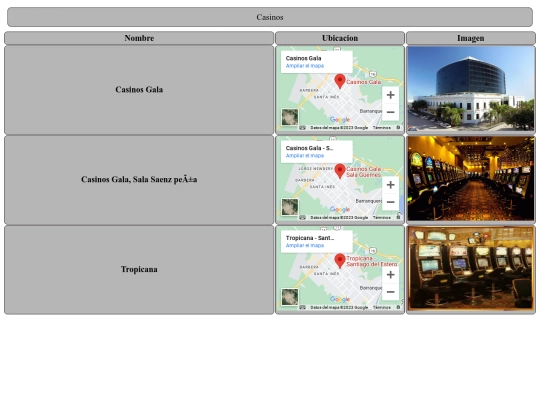
Task: Open Ampliar el mapa link in second row map
Action: 305,156
